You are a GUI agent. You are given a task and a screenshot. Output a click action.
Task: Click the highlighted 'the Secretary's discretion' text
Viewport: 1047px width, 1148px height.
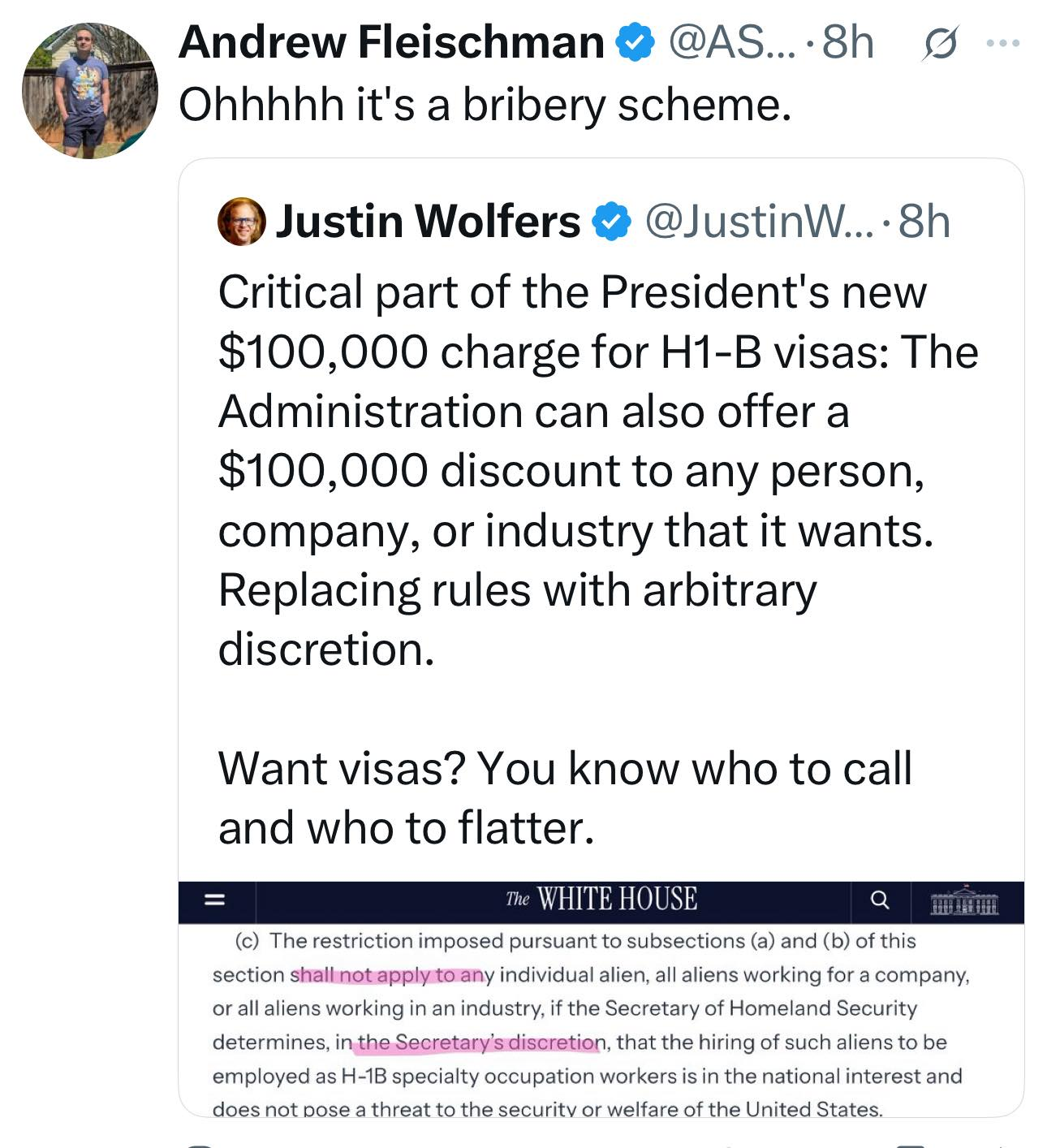tap(479, 1042)
